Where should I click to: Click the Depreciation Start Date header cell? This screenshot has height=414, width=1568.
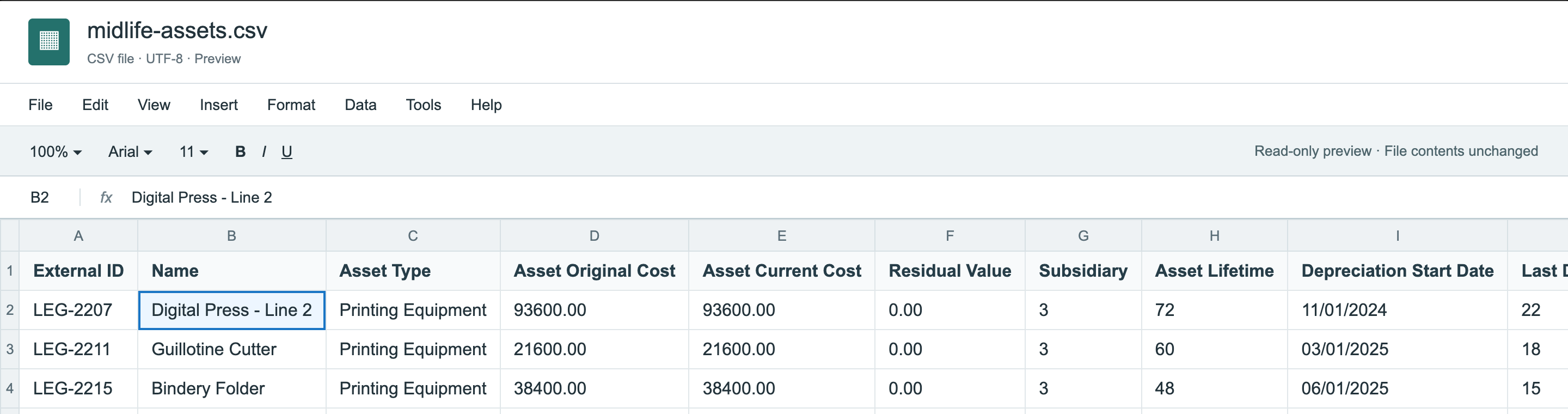click(x=1398, y=271)
